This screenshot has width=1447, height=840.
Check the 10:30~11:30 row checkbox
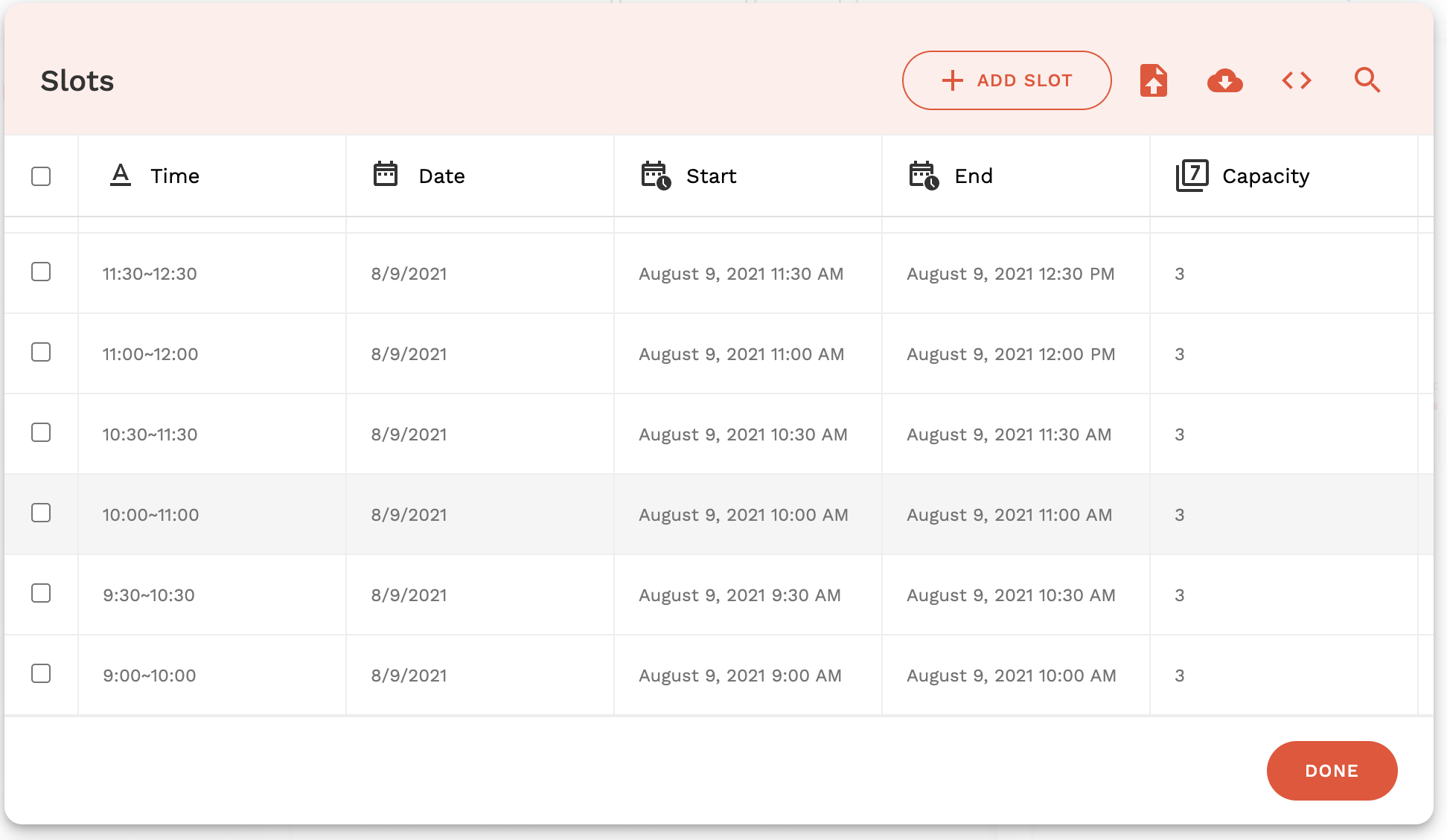coord(41,432)
